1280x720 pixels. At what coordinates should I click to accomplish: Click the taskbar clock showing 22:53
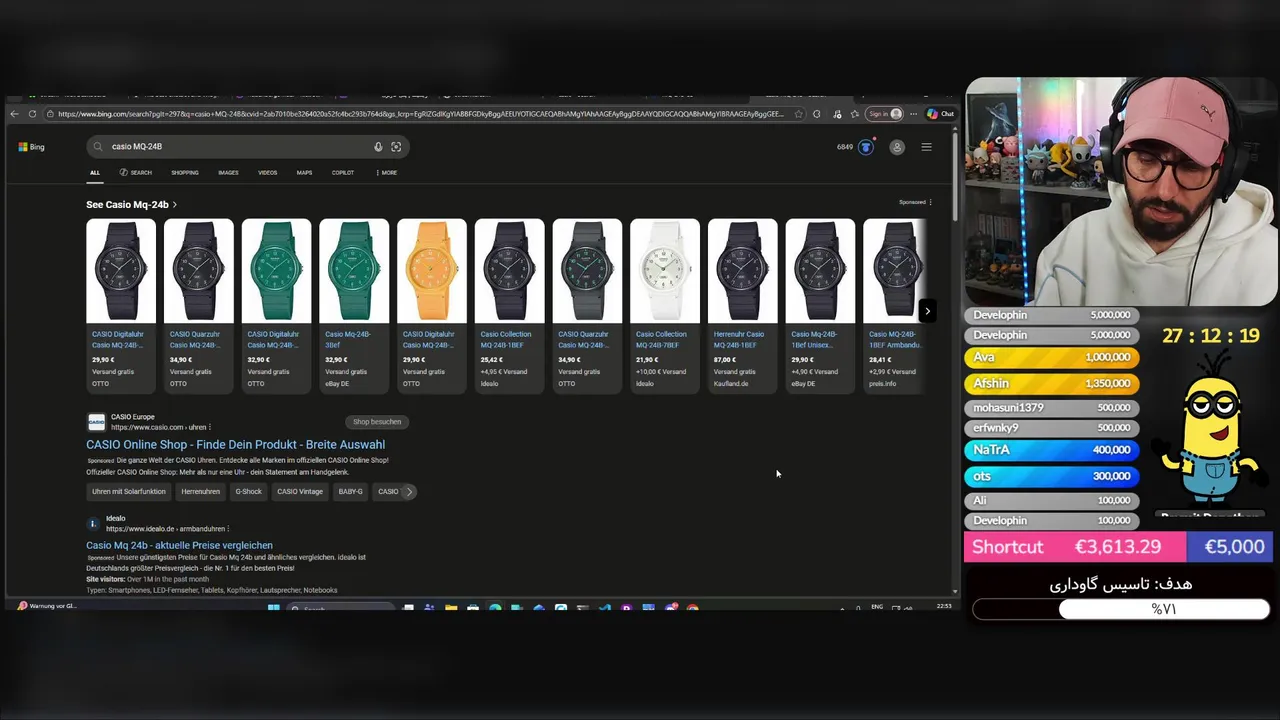click(944, 606)
